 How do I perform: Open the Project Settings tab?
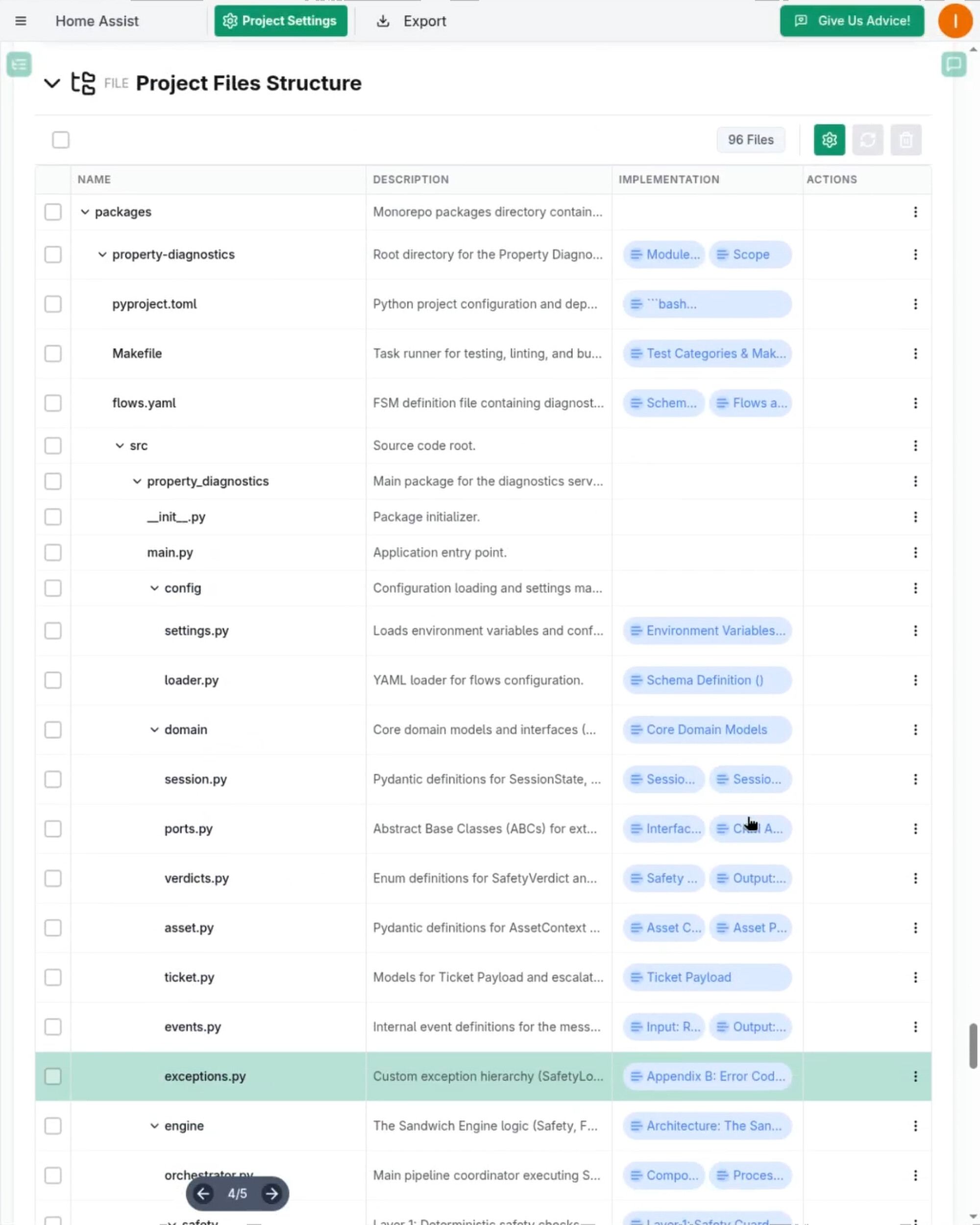(x=281, y=21)
